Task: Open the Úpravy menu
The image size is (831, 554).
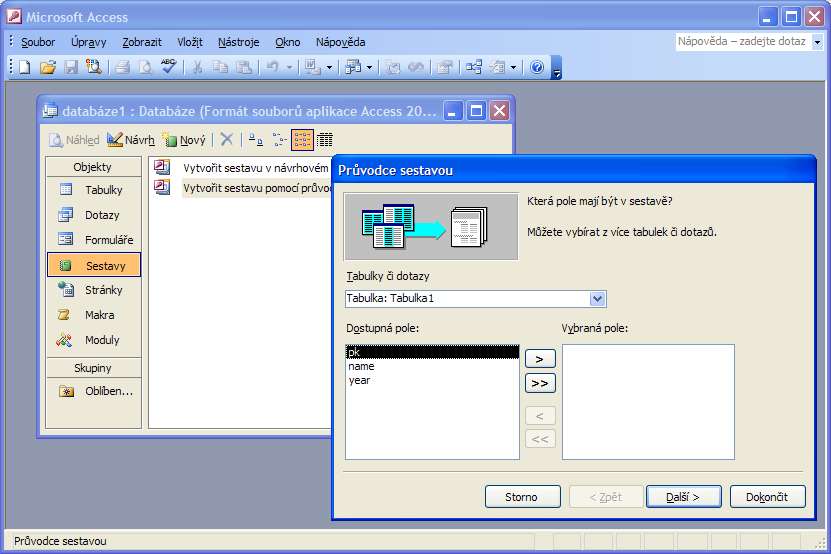Action: click(89, 42)
